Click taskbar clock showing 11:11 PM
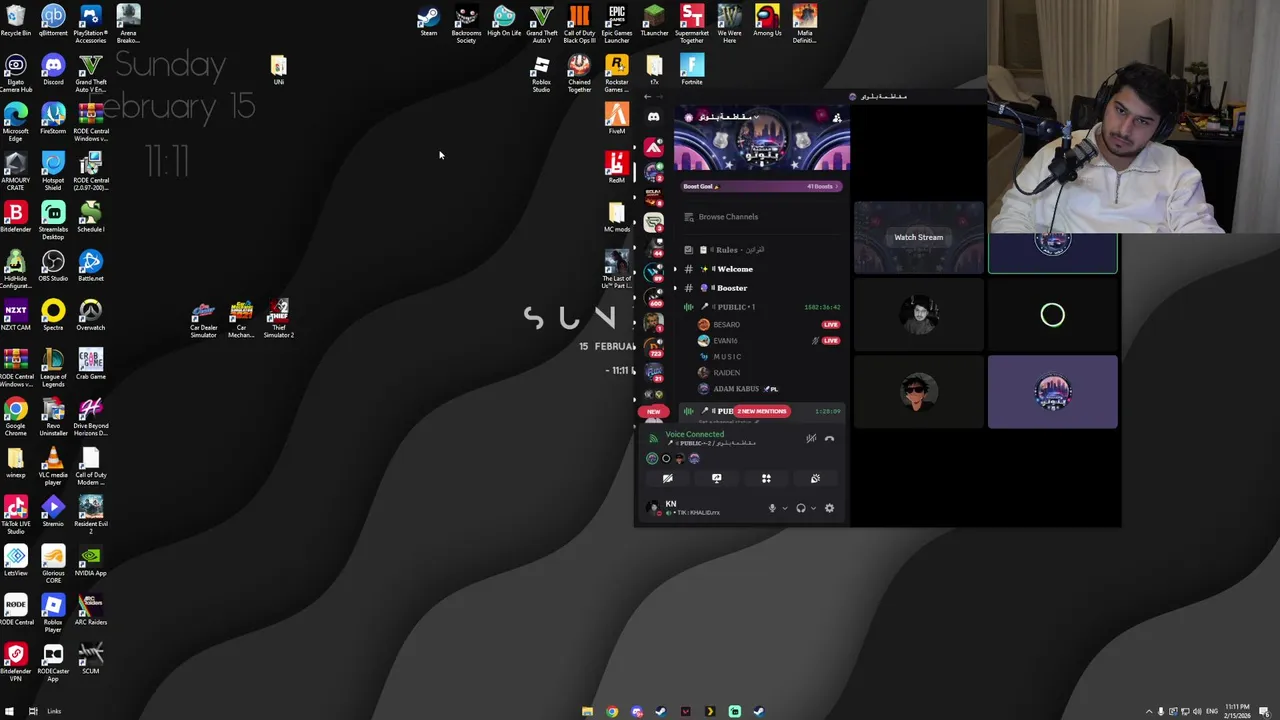The height and width of the screenshot is (720, 1280). point(1236,711)
